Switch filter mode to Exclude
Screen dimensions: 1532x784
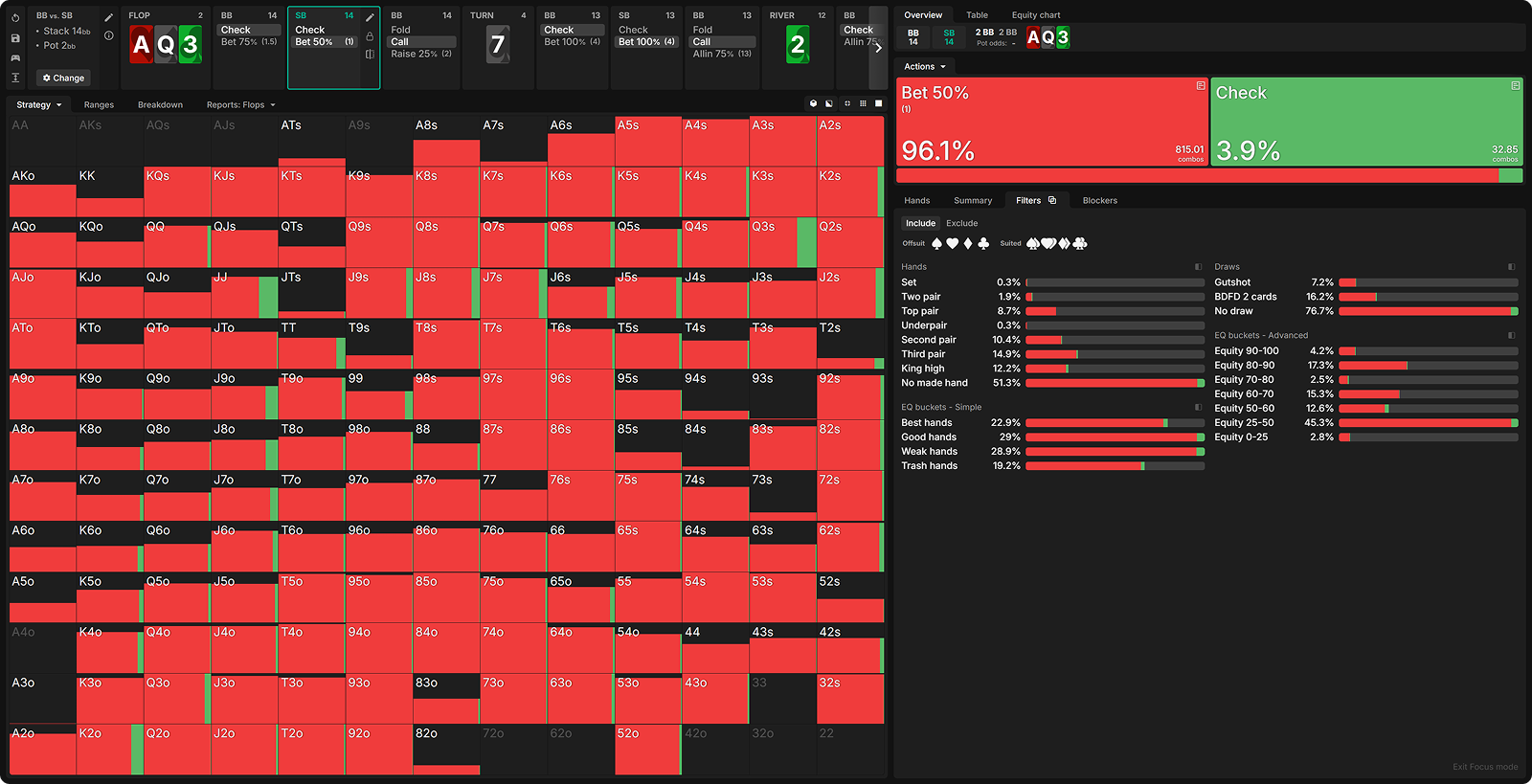coord(961,223)
